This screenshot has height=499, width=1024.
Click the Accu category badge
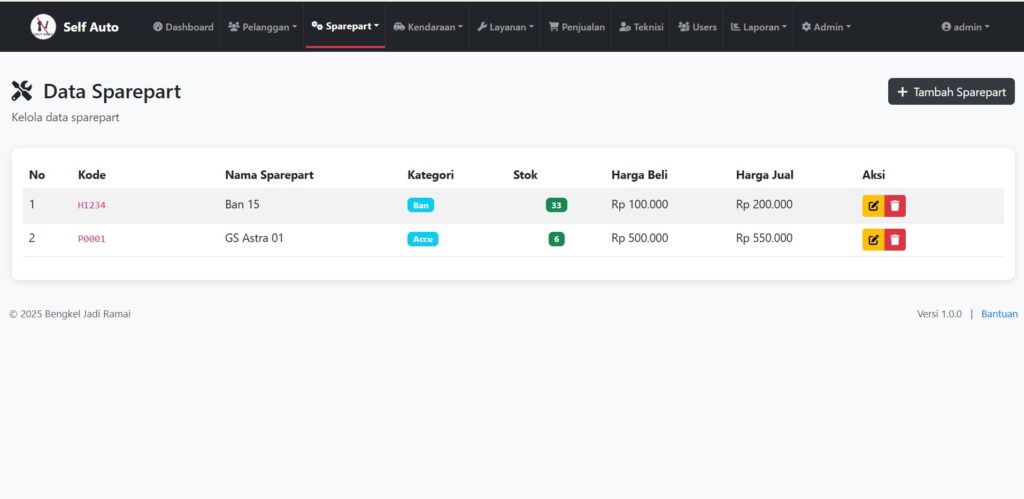(x=423, y=239)
